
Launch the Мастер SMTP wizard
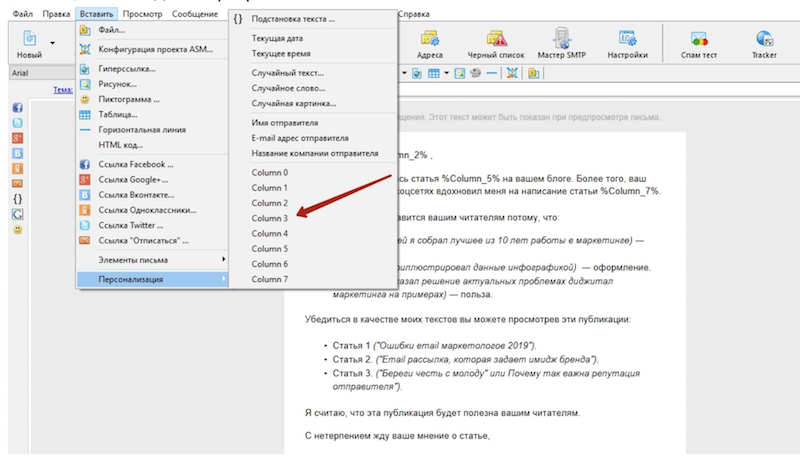561,44
